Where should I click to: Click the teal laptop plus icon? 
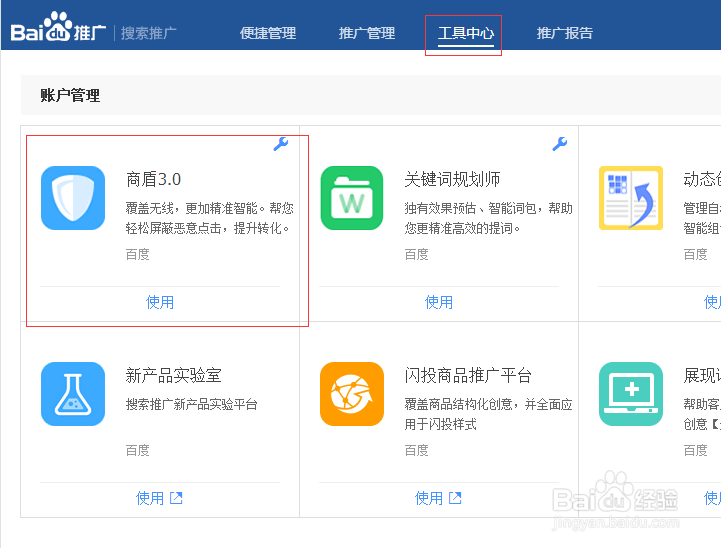(631, 394)
